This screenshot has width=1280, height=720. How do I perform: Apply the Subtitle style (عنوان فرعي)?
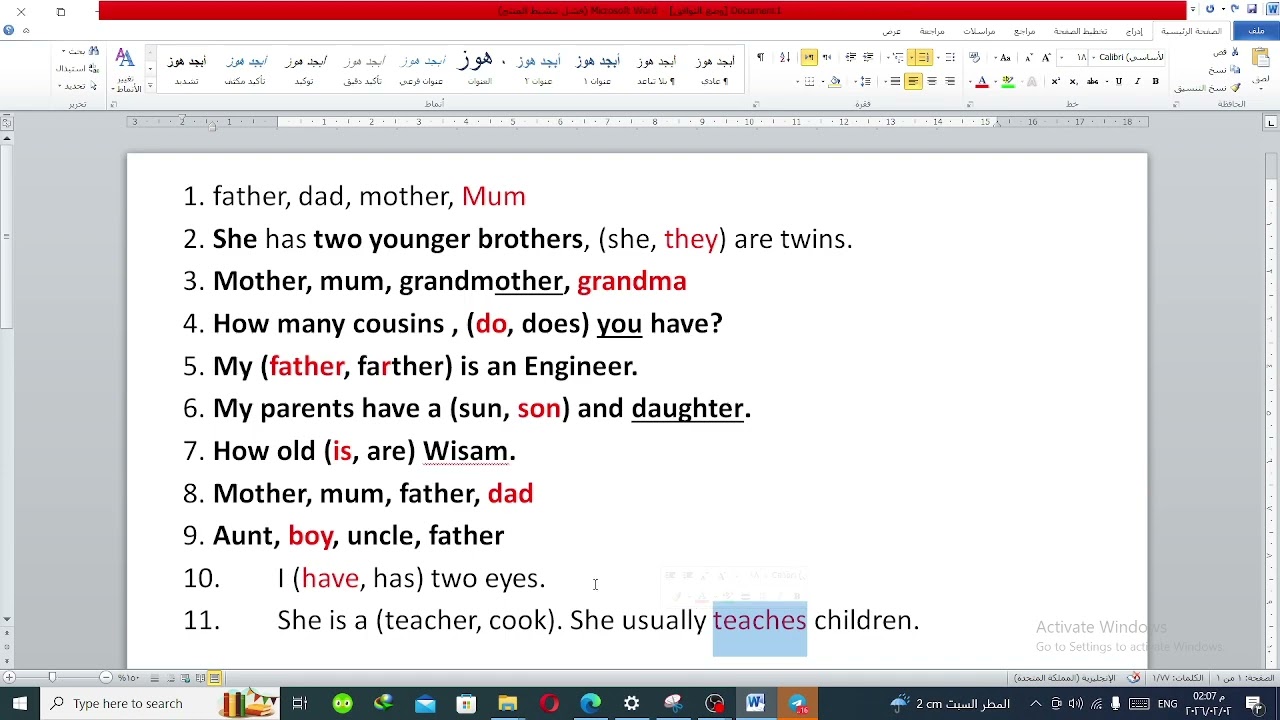[x=422, y=68]
